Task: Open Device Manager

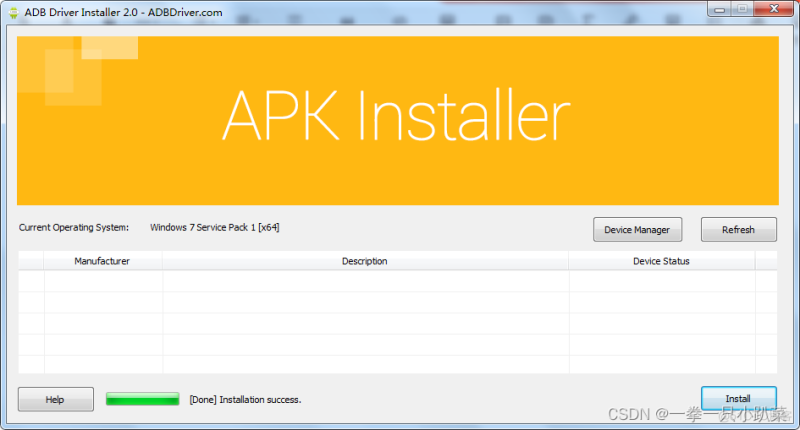Action: pyautogui.click(x=637, y=230)
